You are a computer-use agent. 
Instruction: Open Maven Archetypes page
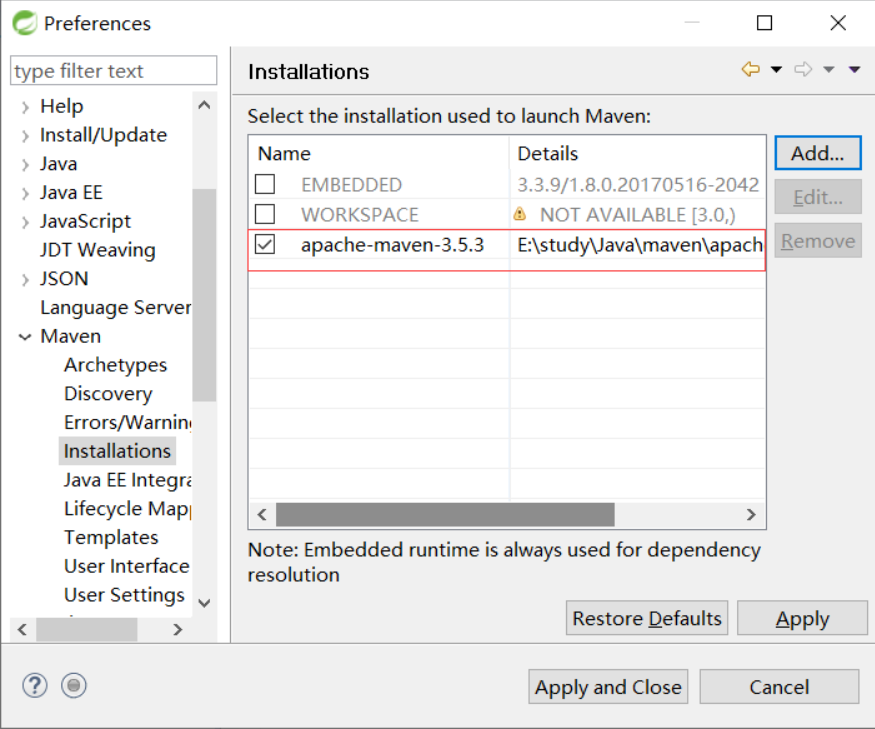click(116, 364)
